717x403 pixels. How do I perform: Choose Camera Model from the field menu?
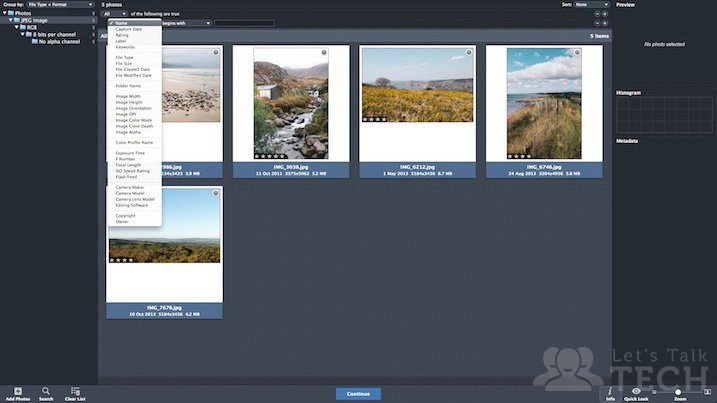pos(134,193)
